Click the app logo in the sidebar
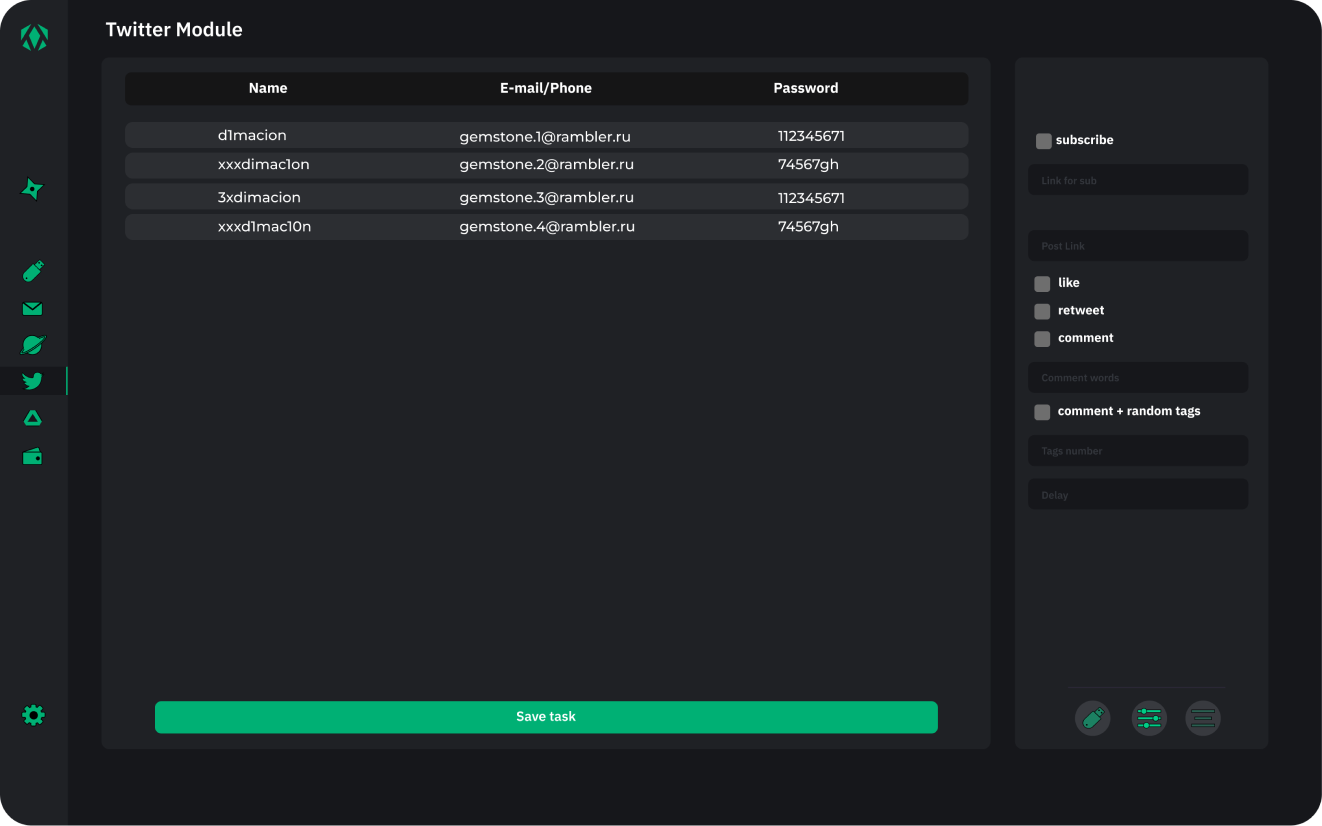The width and height of the screenshot is (1322, 826). tap(34, 38)
